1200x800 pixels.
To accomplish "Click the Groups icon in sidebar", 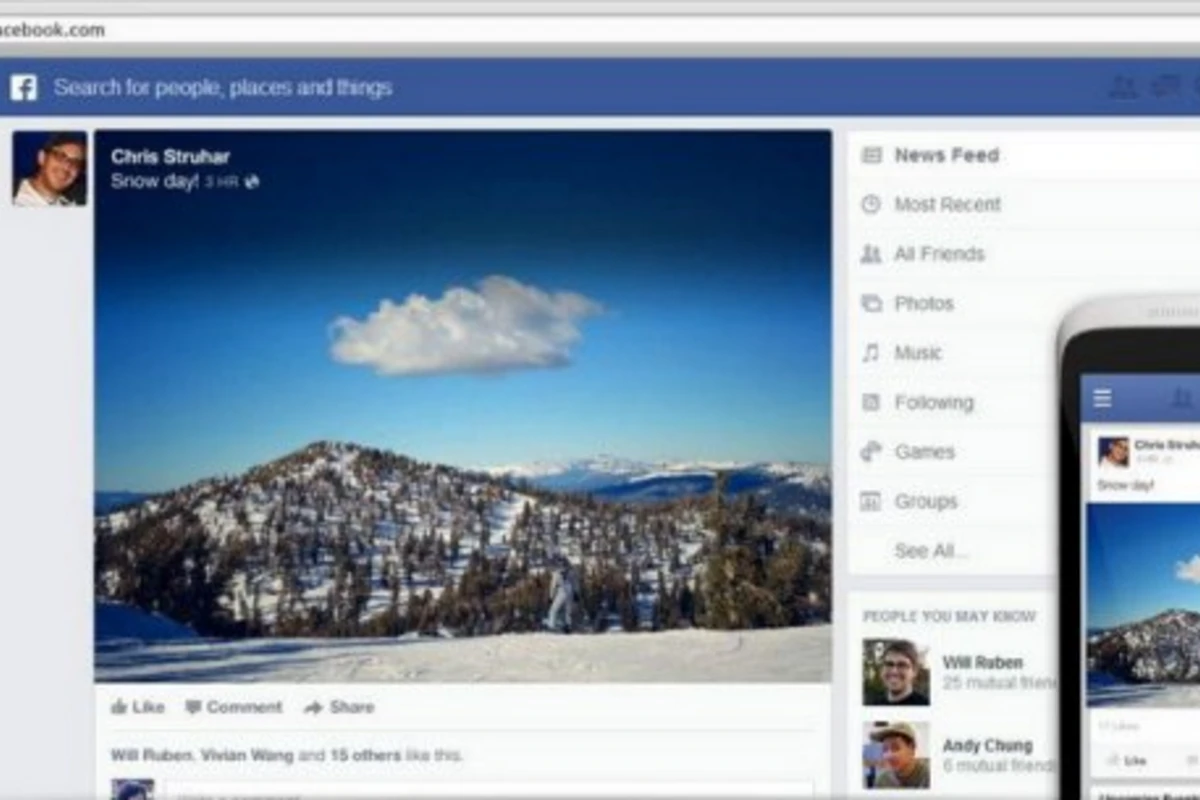I will click(872, 502).
